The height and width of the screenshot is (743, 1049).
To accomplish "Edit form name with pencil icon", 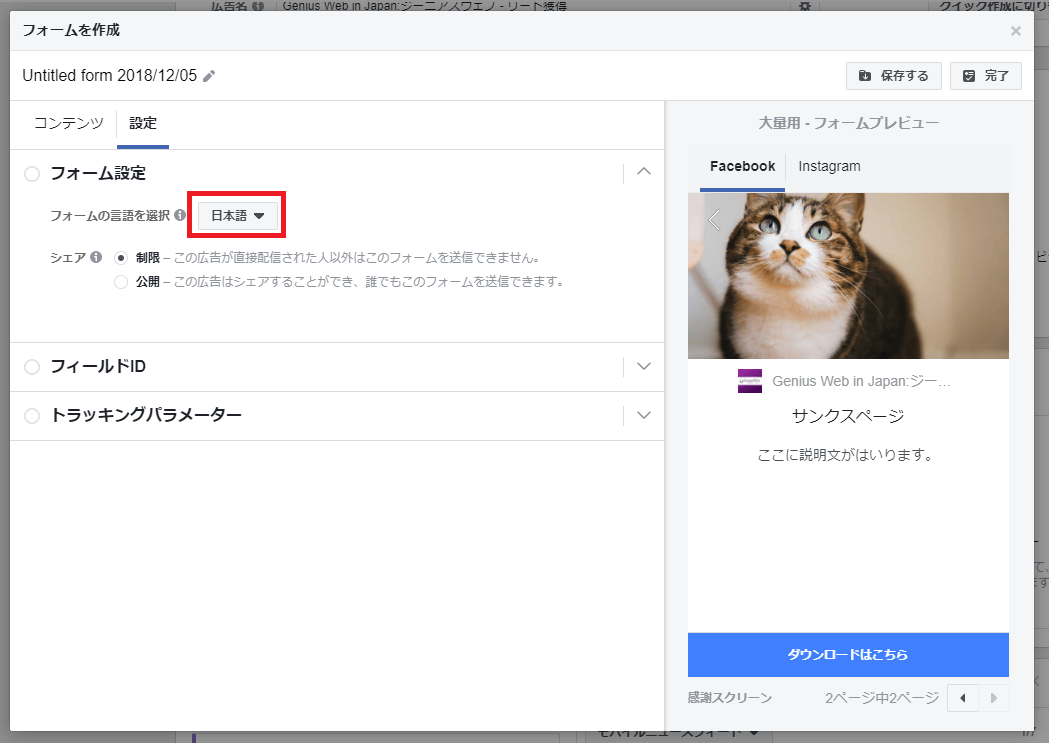I will [x=209, y=76].
